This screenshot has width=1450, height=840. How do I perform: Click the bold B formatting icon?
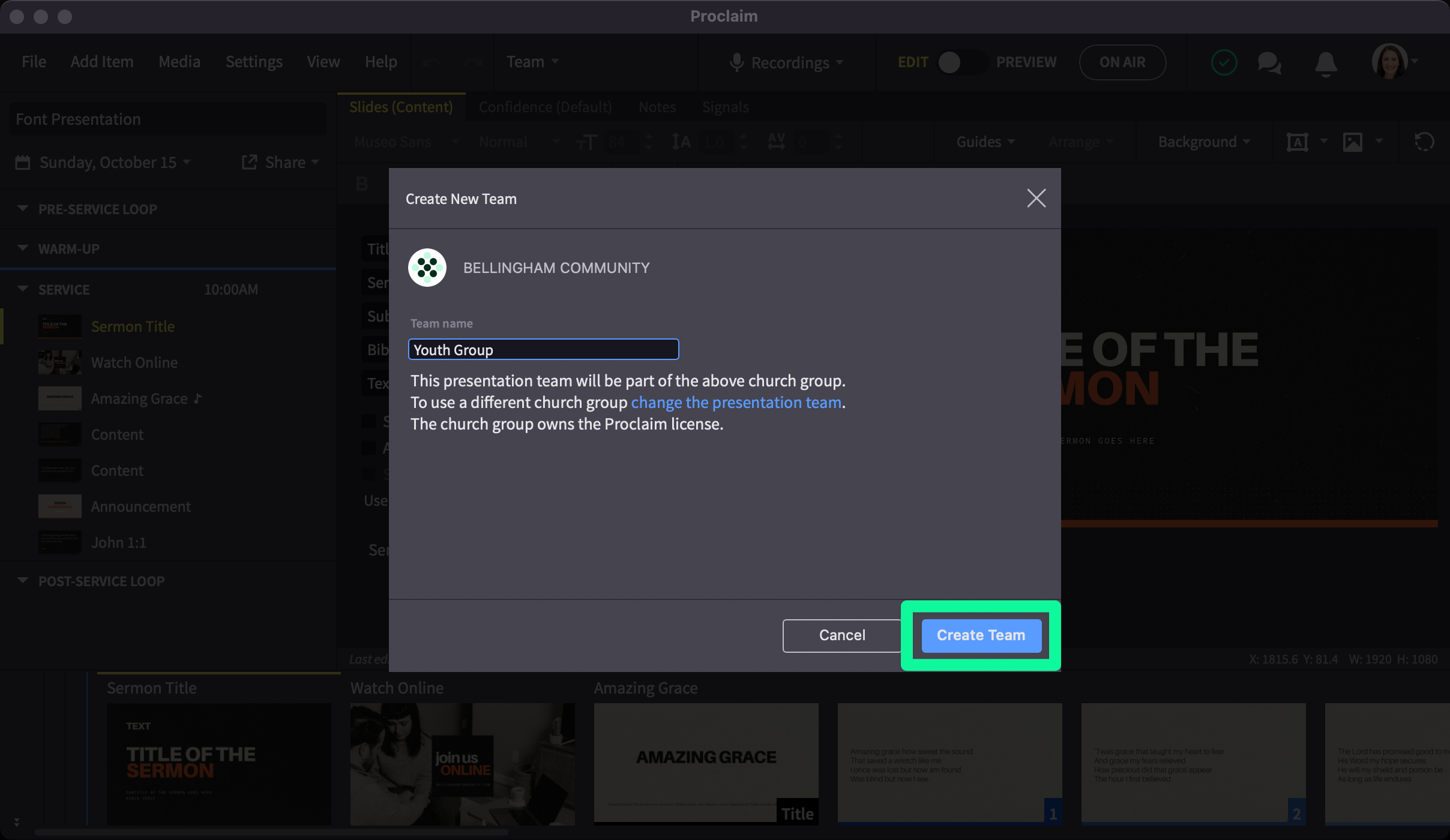[x=362, y=184]
